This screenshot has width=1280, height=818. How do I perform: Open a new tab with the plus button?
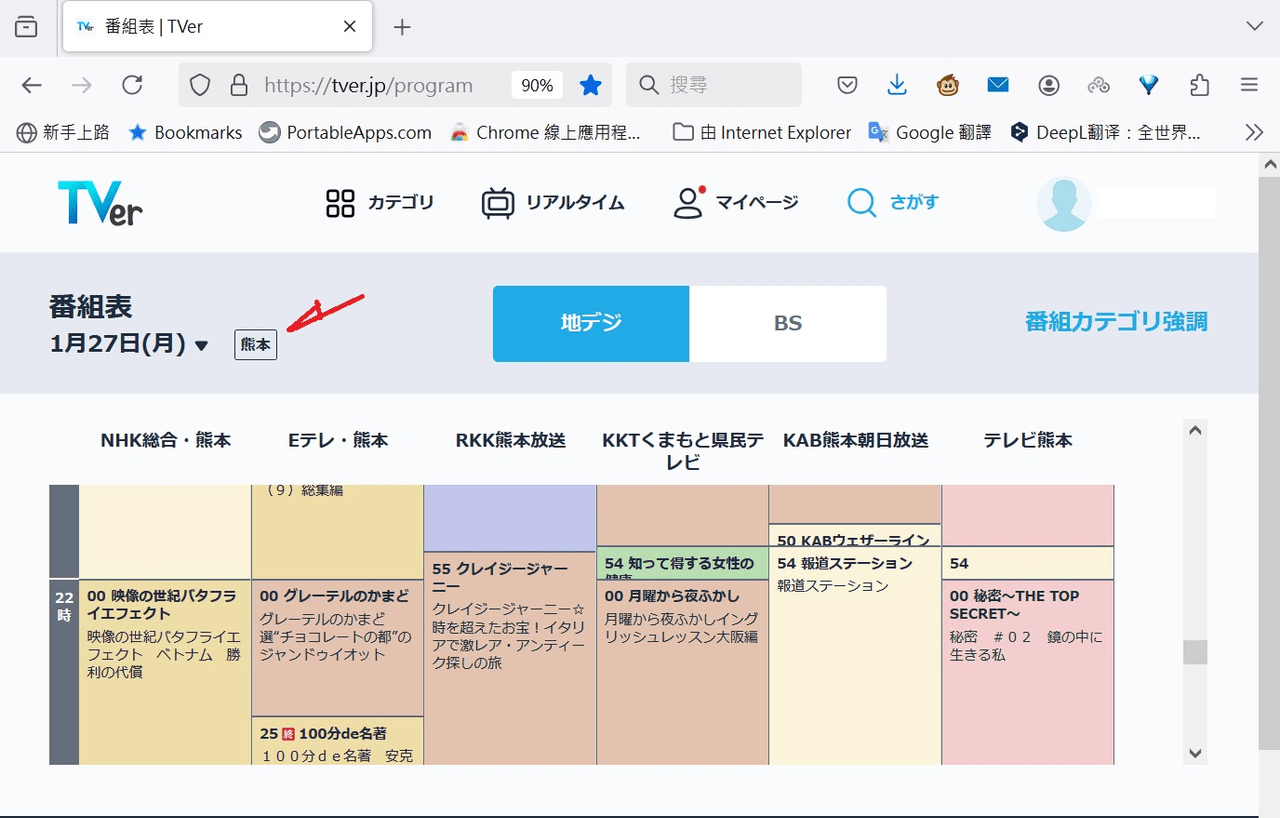(x=402, y=27)
